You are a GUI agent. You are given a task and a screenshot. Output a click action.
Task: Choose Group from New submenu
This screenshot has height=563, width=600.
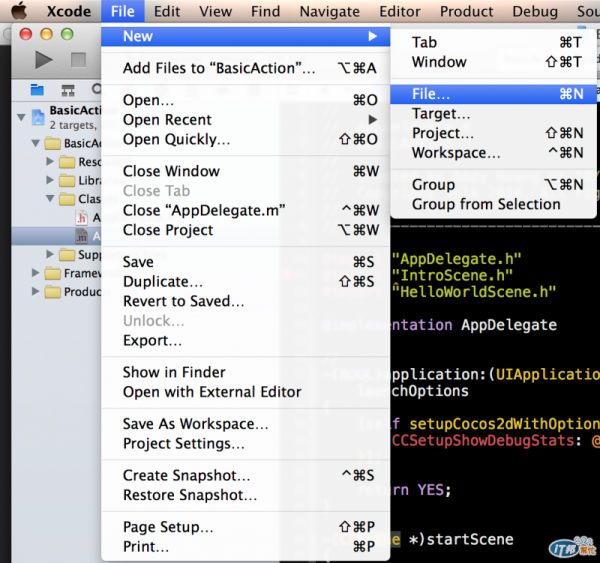[x=493, y=184]
